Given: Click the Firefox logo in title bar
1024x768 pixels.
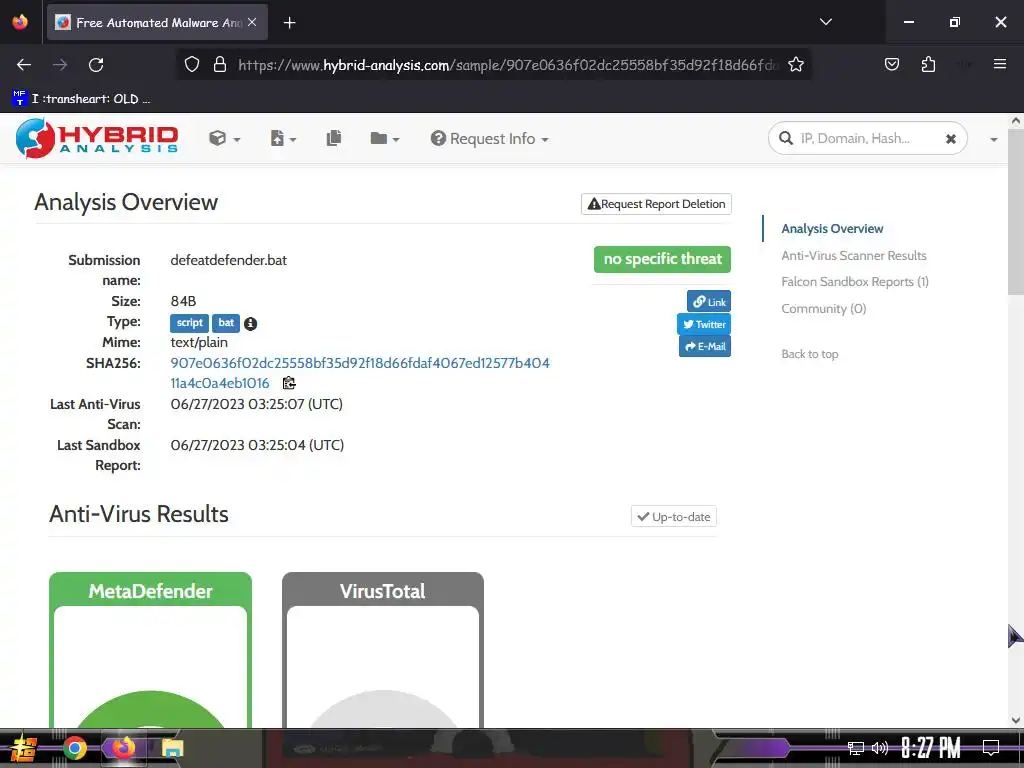Looking at the screenshot, I should [x=20, y=22].
